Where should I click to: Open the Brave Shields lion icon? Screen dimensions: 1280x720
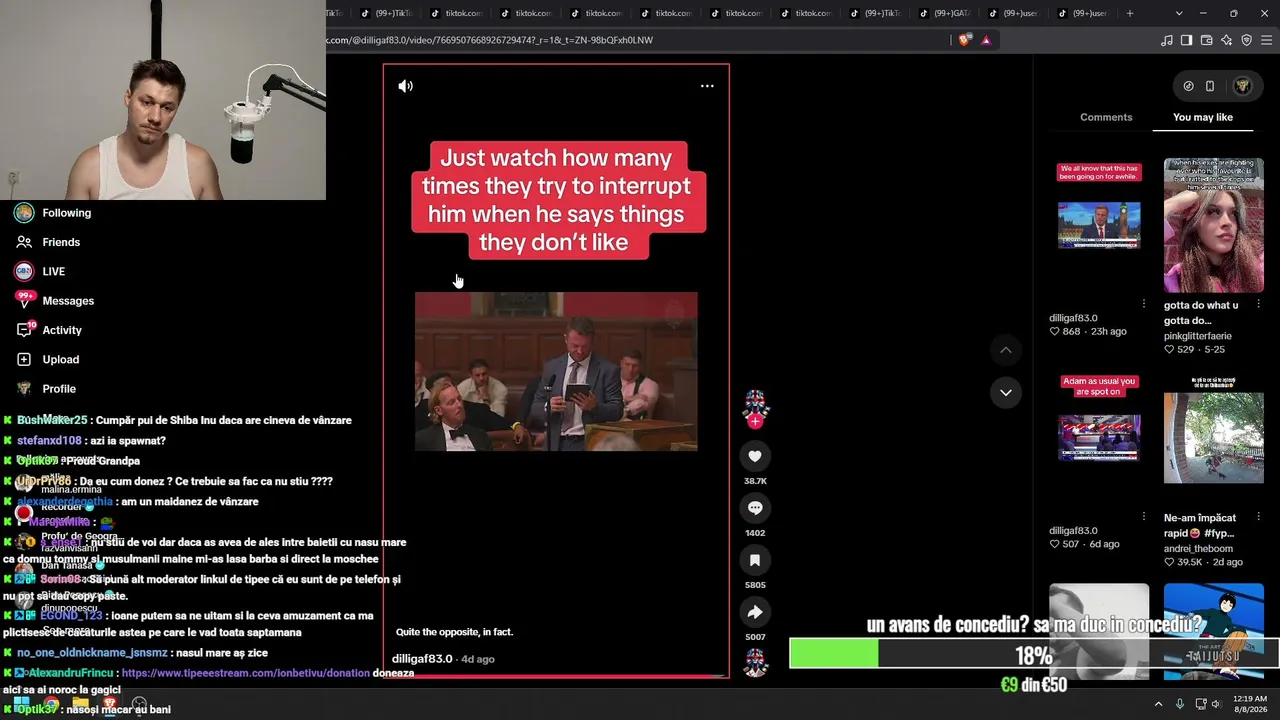point(964,40)
